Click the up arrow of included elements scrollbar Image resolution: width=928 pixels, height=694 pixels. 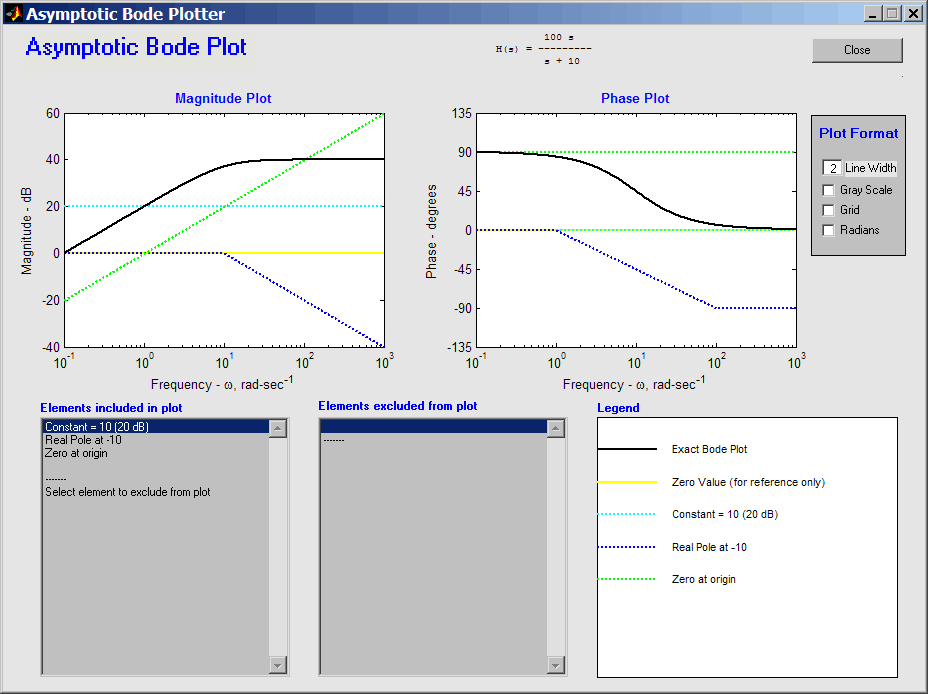[x=278, y=428]
